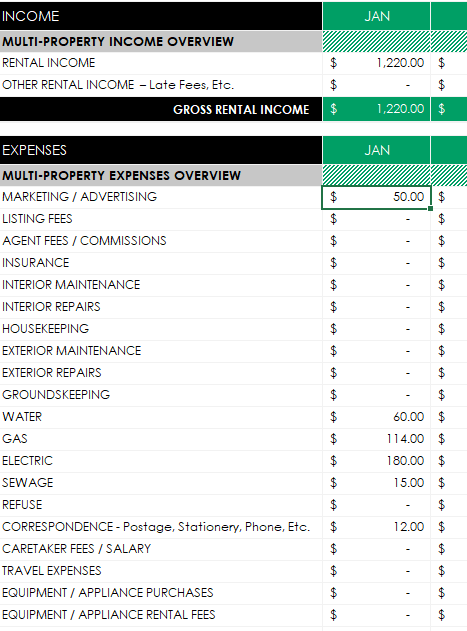Click the Electric January 180.00 cell
The image size is (467, 631).
pyautogui.click(x=376, y=461)
